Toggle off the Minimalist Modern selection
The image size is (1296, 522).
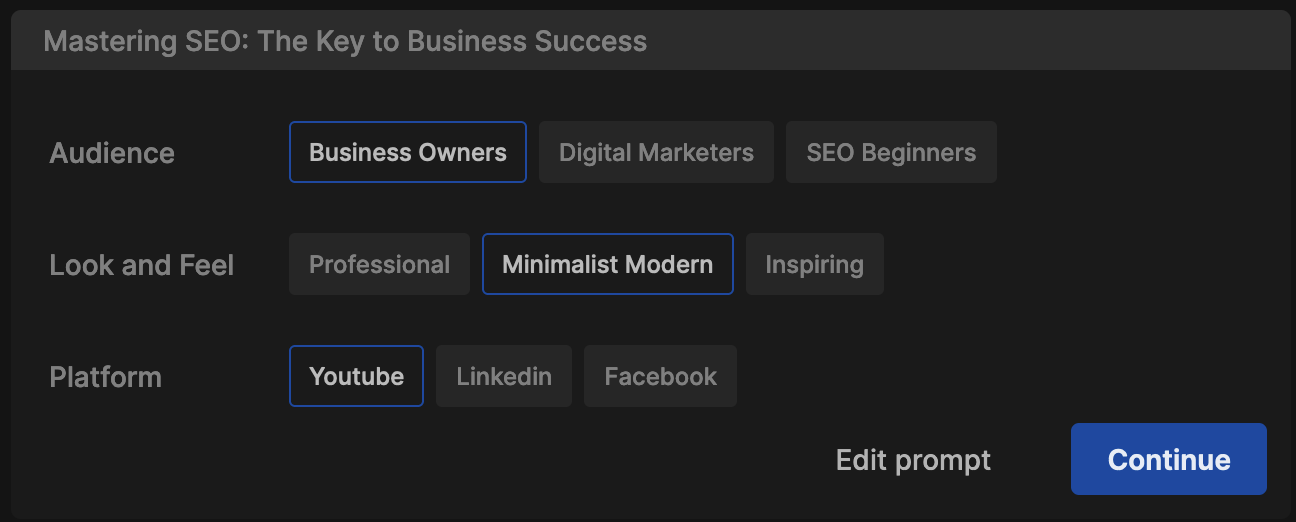pos(608,264)
